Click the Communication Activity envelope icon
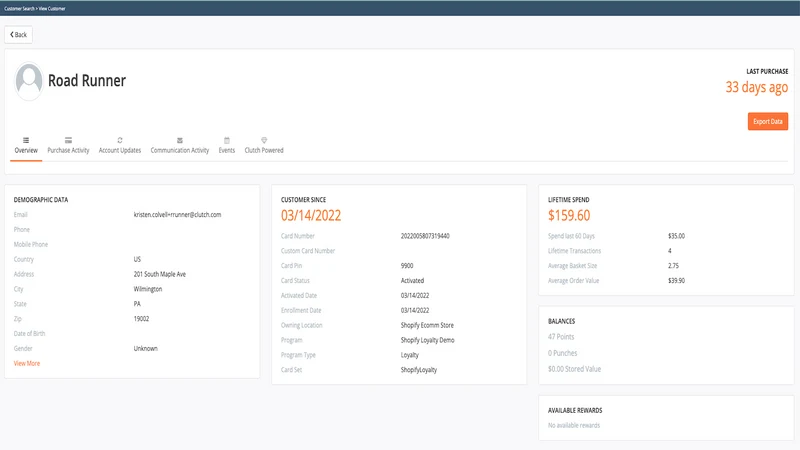This screenshot has width=800, height=450. pos(180,140)
